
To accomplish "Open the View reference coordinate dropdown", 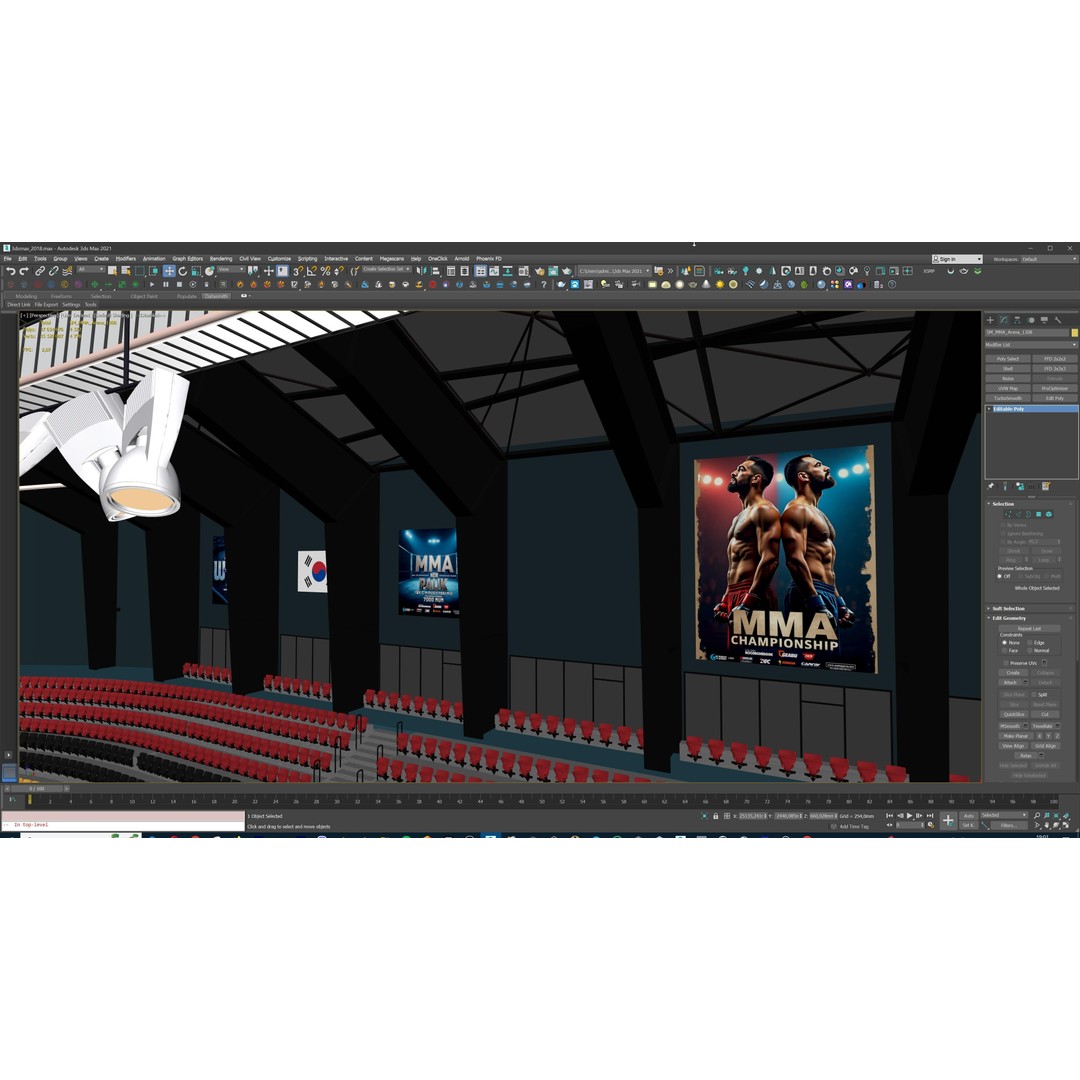I will [x=231, y=269].
